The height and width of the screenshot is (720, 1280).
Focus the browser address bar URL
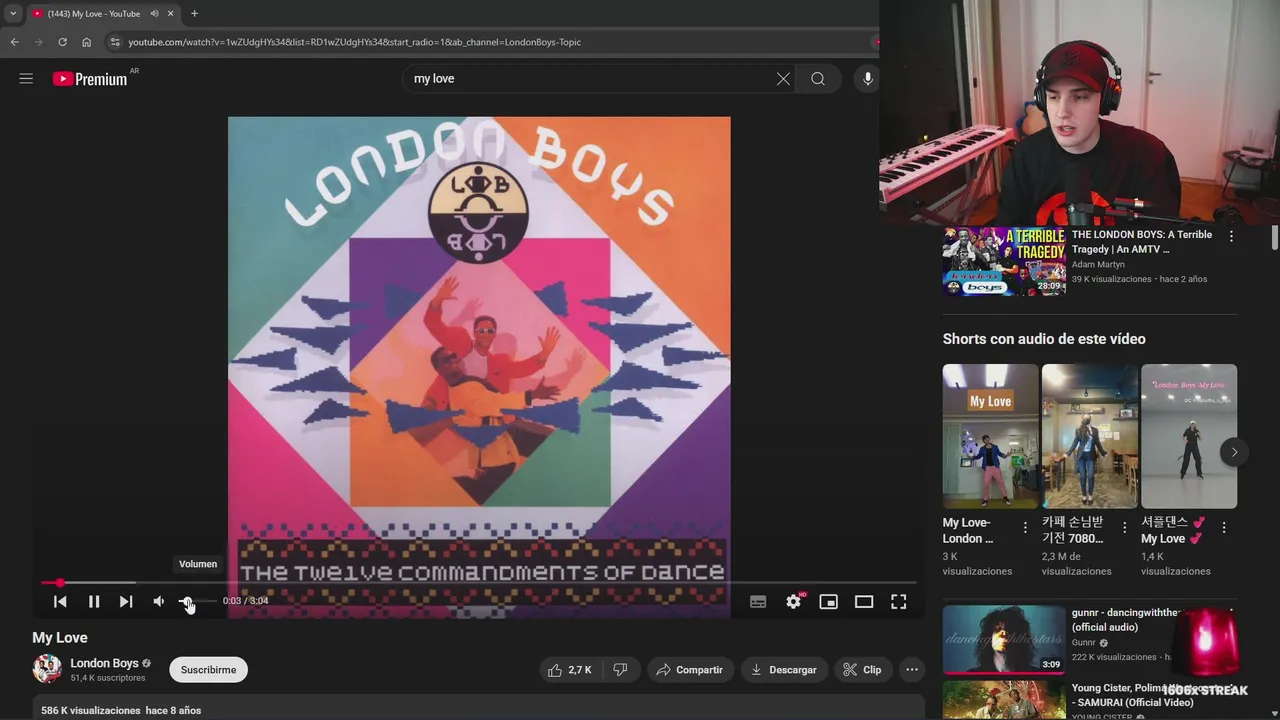(355, 42)
